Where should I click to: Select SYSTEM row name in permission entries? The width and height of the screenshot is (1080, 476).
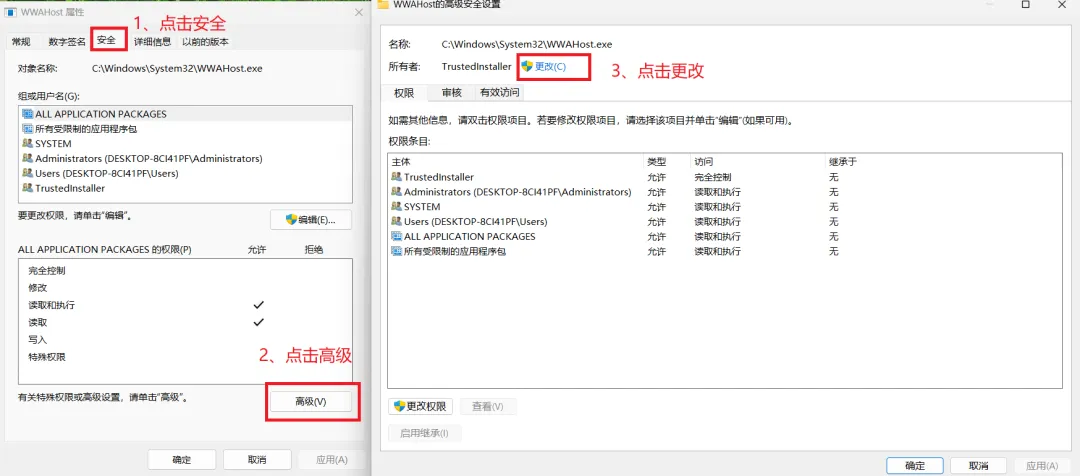(x=422, y=207)
